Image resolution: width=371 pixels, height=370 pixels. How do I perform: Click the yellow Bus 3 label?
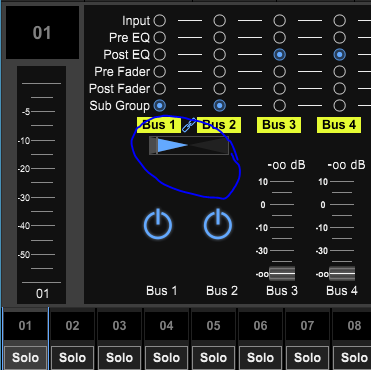tap(279, 125)
